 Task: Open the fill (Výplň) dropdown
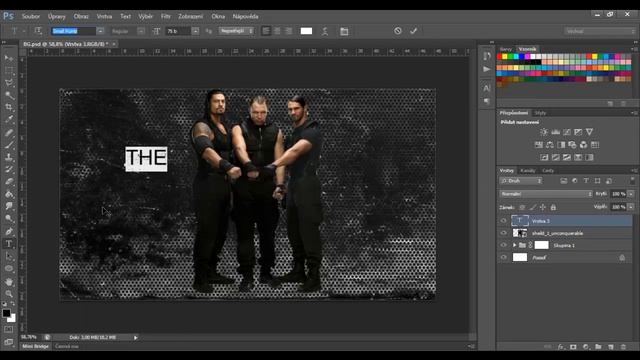pyautogui.click(x=631, y=207)
